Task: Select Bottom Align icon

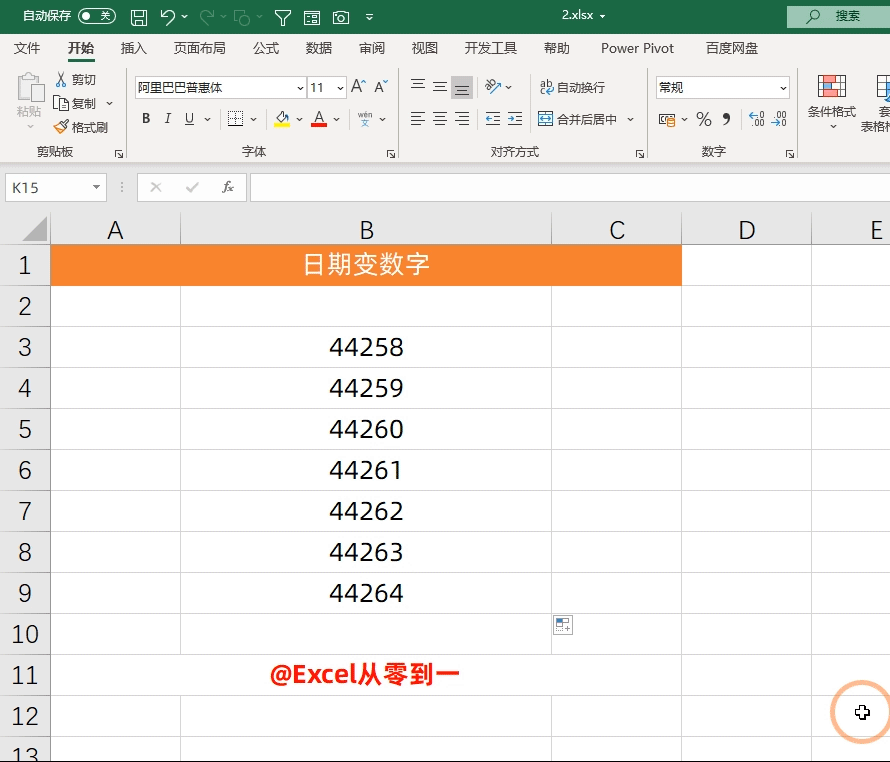Action: click(462, 87)
